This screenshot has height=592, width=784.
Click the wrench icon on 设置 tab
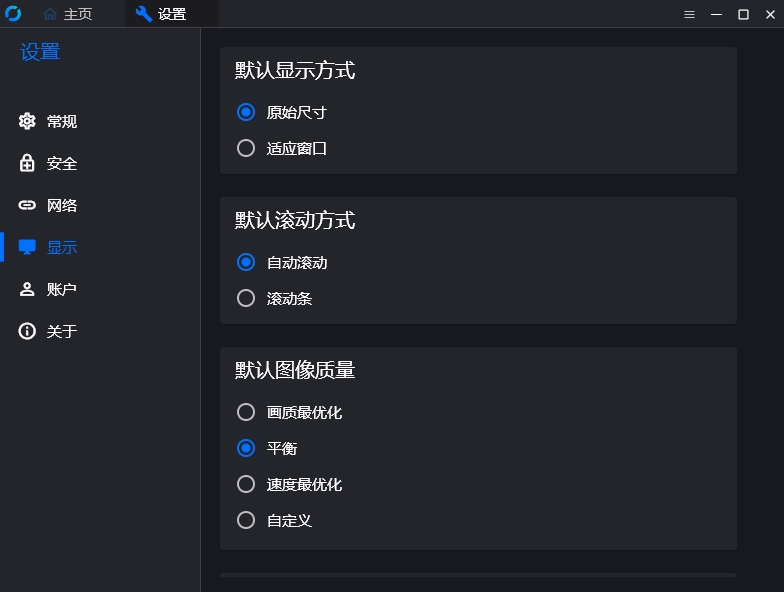144,14
